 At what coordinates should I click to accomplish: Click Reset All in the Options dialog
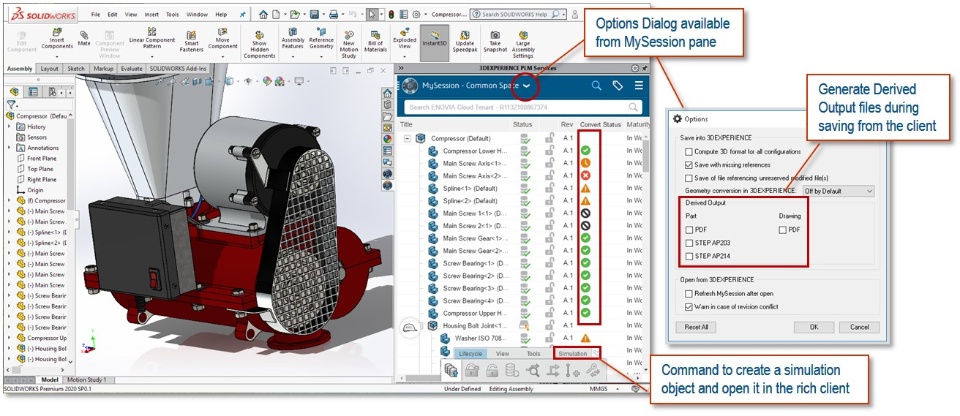pos(696,327)
